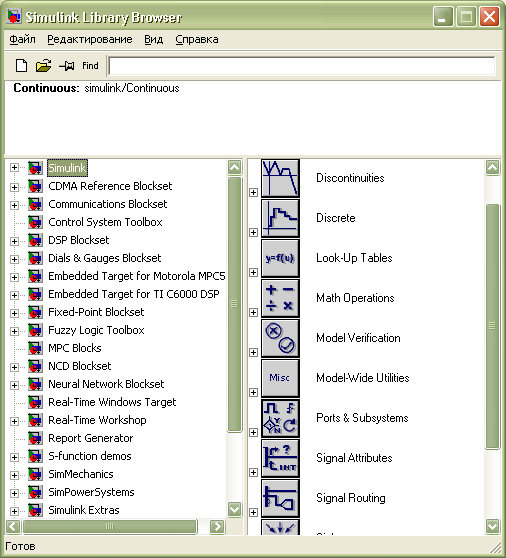The width and height of the screenshot is (506, 558).
Task: Select the Look-Up Tables y=f(u) icon
Action: [280, 258]
